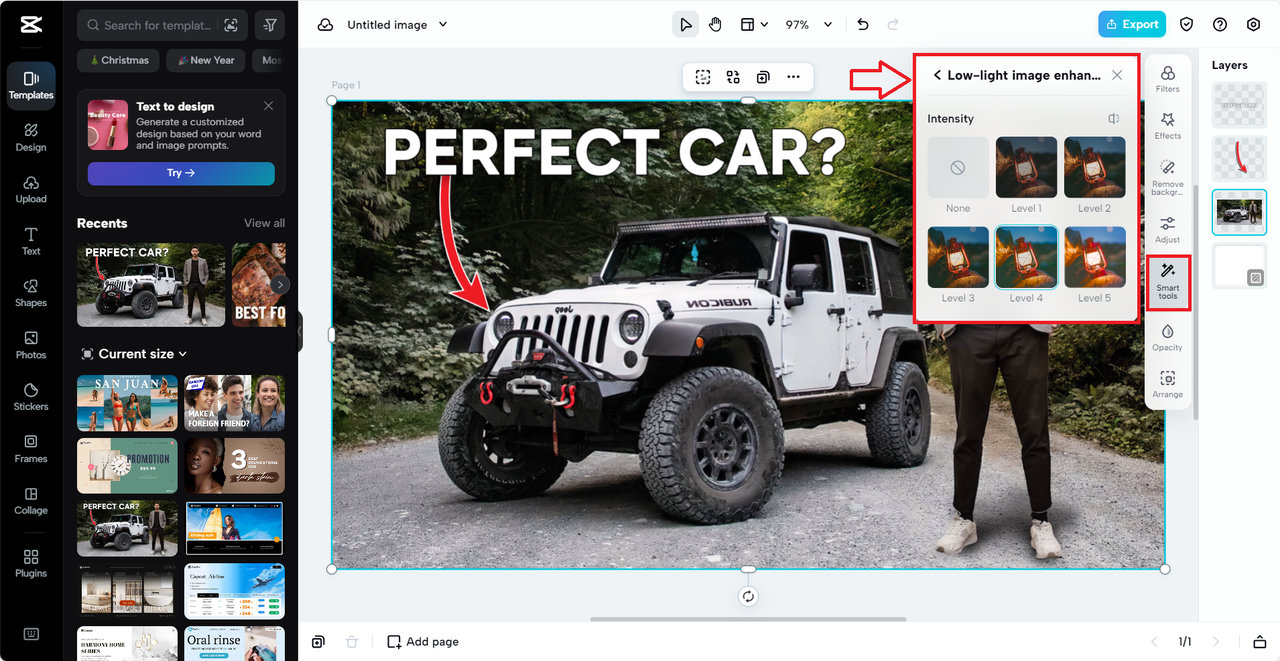Open the Untitled image title dropdown

(x=397, y=25)
